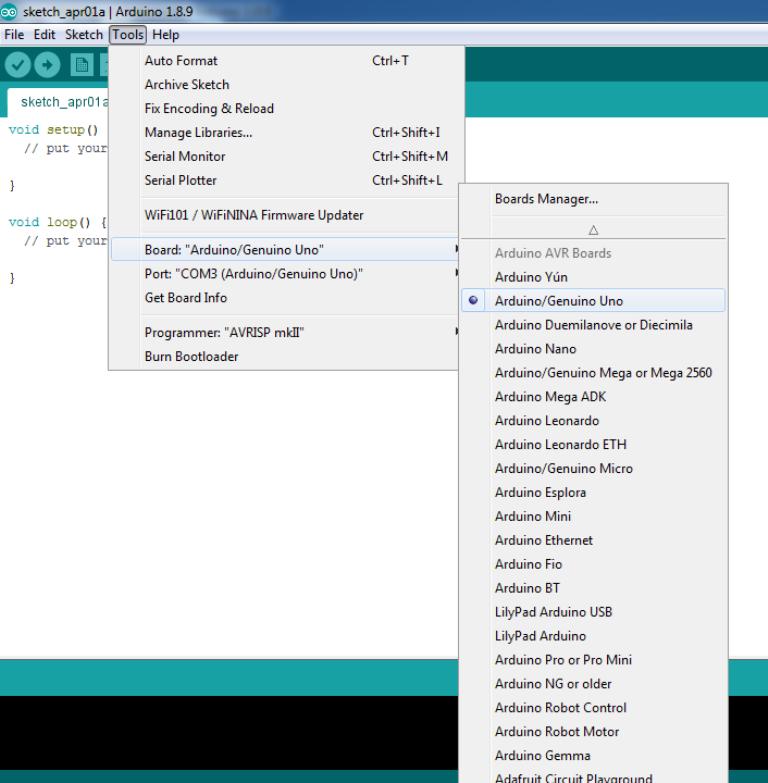Open the Edit menu
This screenshot has height=783, width=768.
point(44,34)
